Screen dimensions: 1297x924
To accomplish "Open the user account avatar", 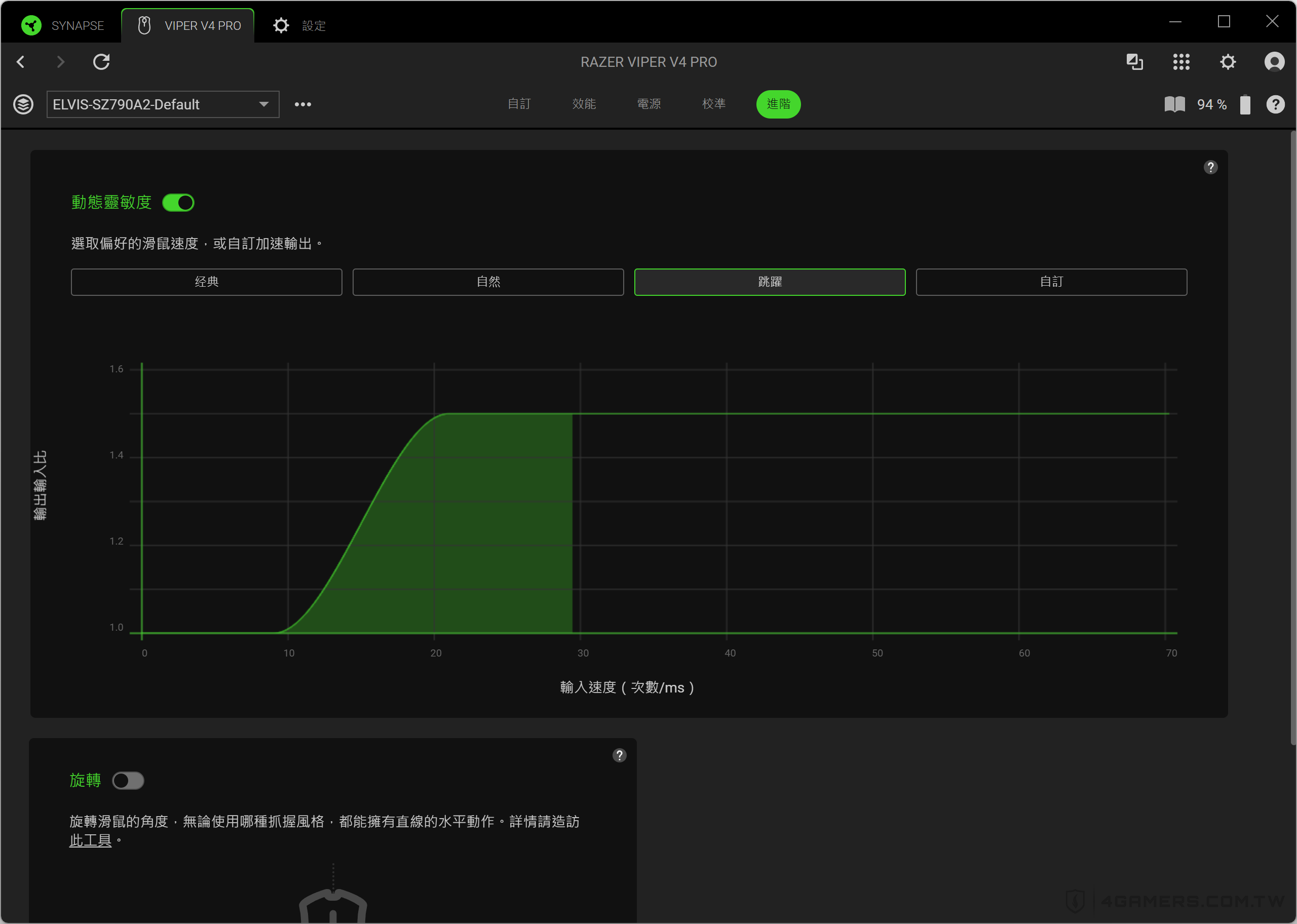I will pos(1274,61).
